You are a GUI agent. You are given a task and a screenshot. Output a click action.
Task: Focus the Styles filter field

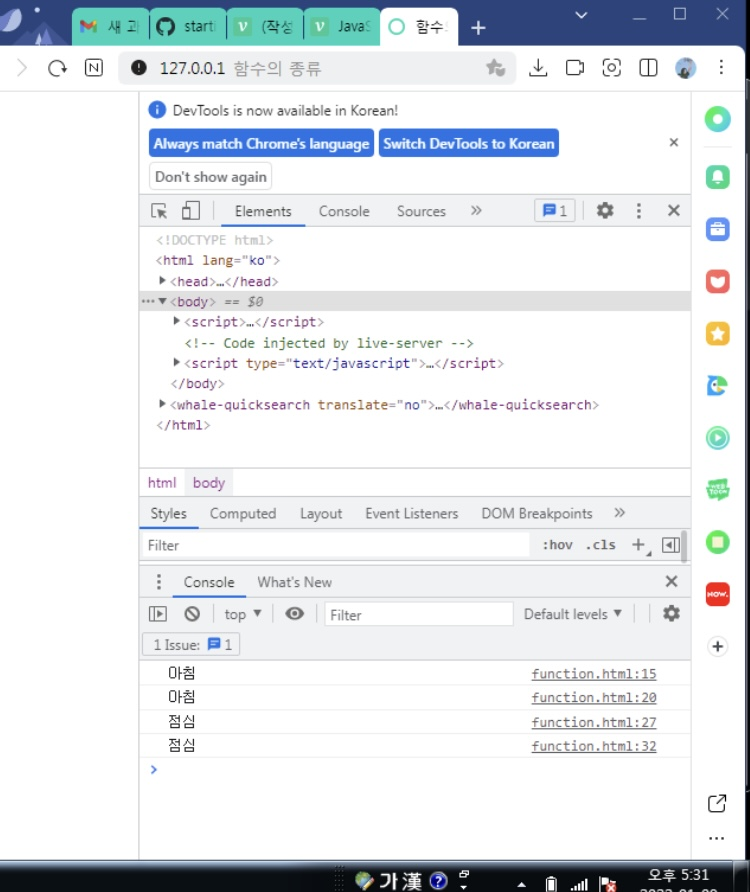click(x=336, y=546)
